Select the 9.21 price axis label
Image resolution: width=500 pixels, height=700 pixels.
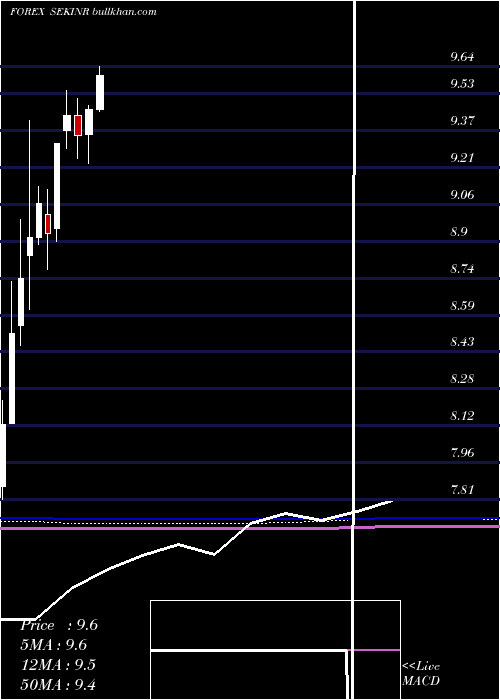tap(462, 158)
